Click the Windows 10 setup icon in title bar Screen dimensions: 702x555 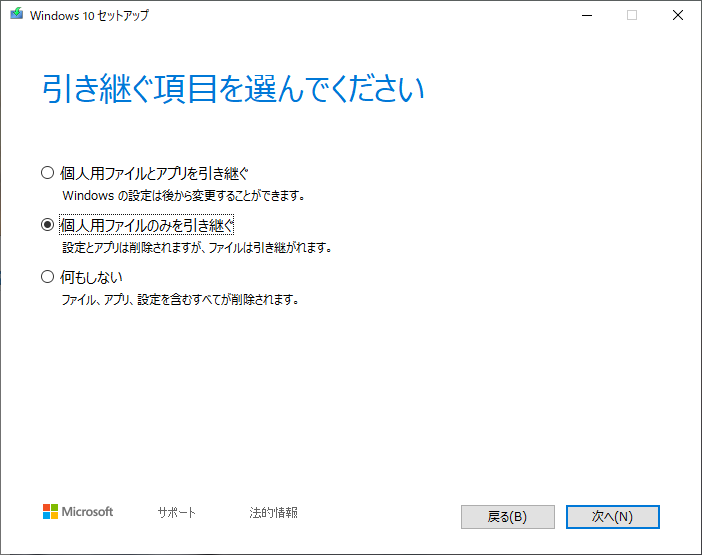[15, 16]
